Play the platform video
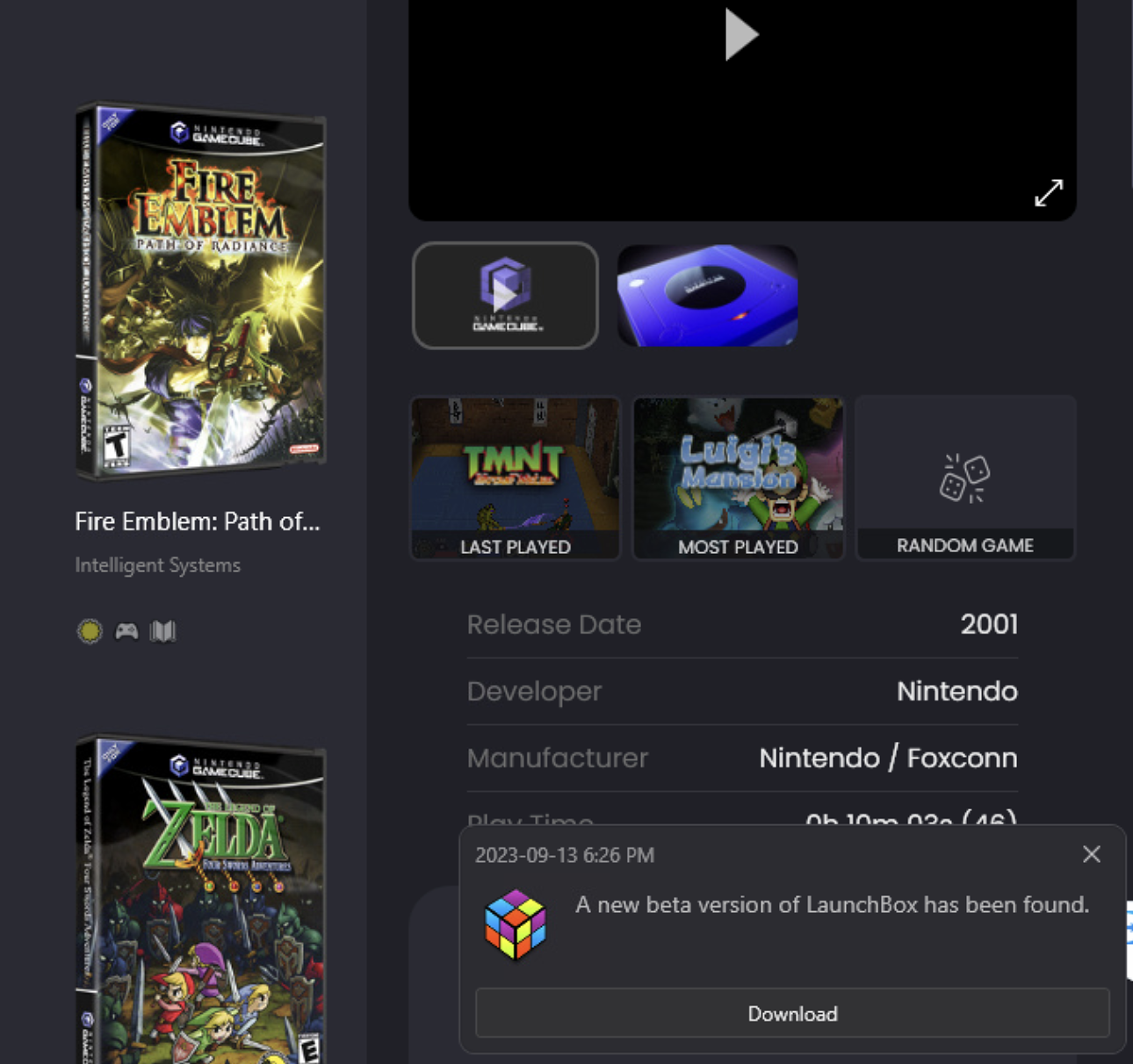The width and height of the screenshot is (1133, 1064). (x=740, y=34)
